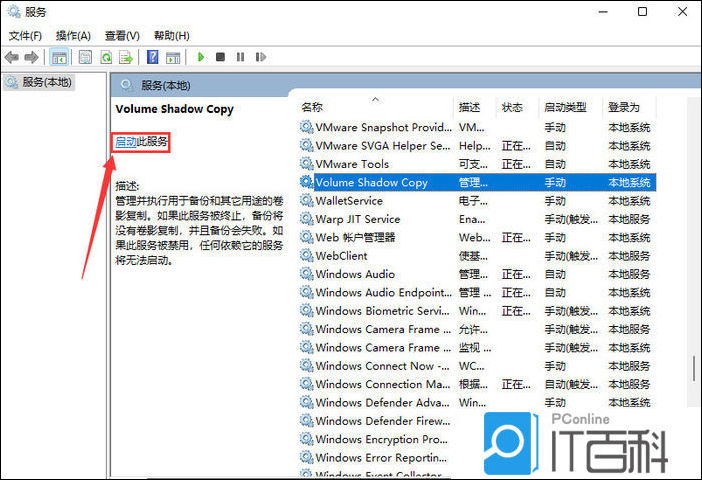Image resolution: width=702 pixels, height=480 pixels.
Task: Click gear icon of WebClient row
Action: 307,256
